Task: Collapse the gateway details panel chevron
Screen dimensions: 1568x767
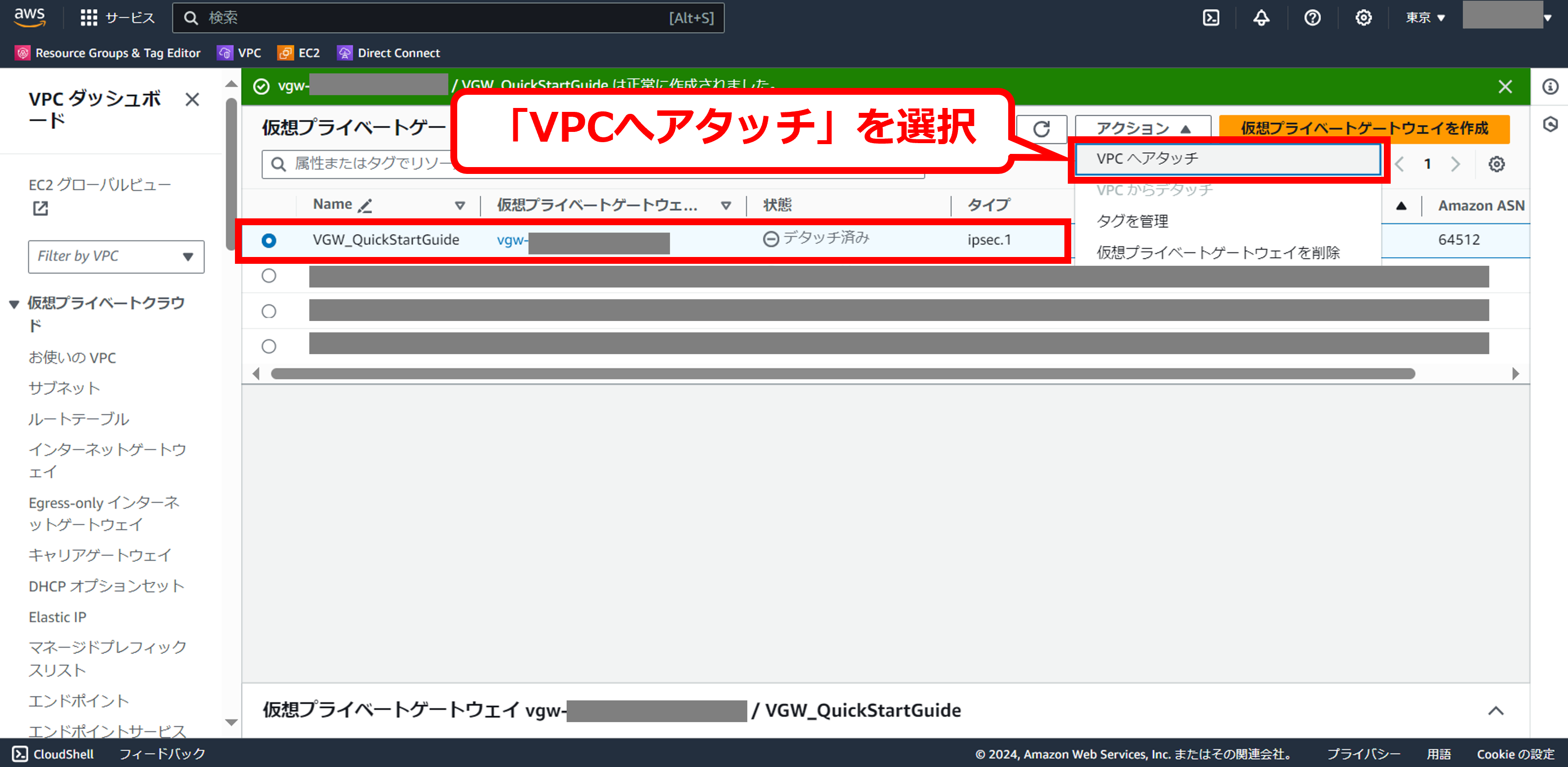Action: pos(1496,710)
